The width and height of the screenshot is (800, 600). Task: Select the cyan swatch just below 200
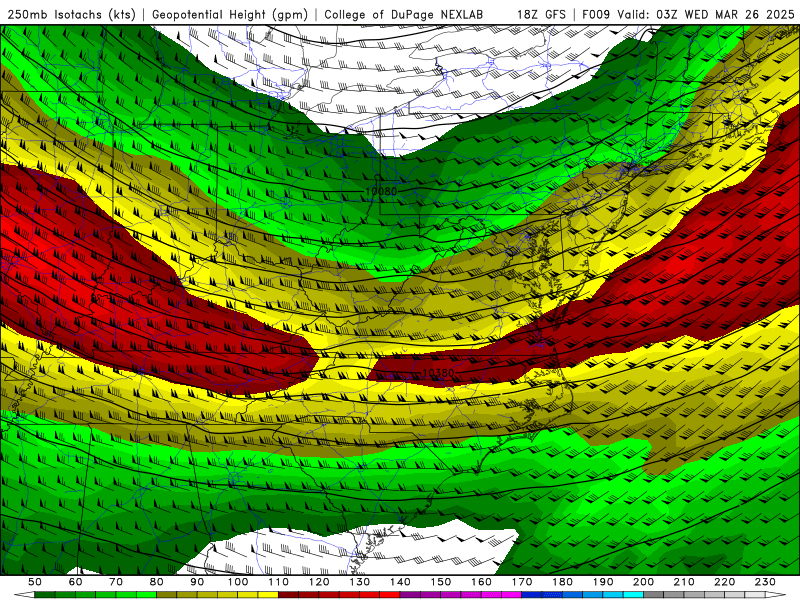(634, 595)
